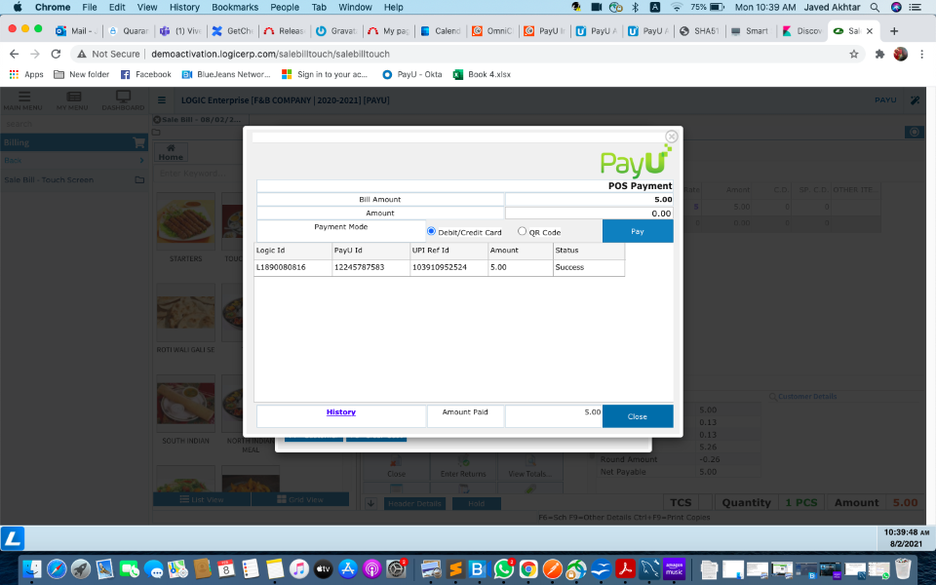Open the MAIN MENU hamburger icon

(x=23, y=97)
